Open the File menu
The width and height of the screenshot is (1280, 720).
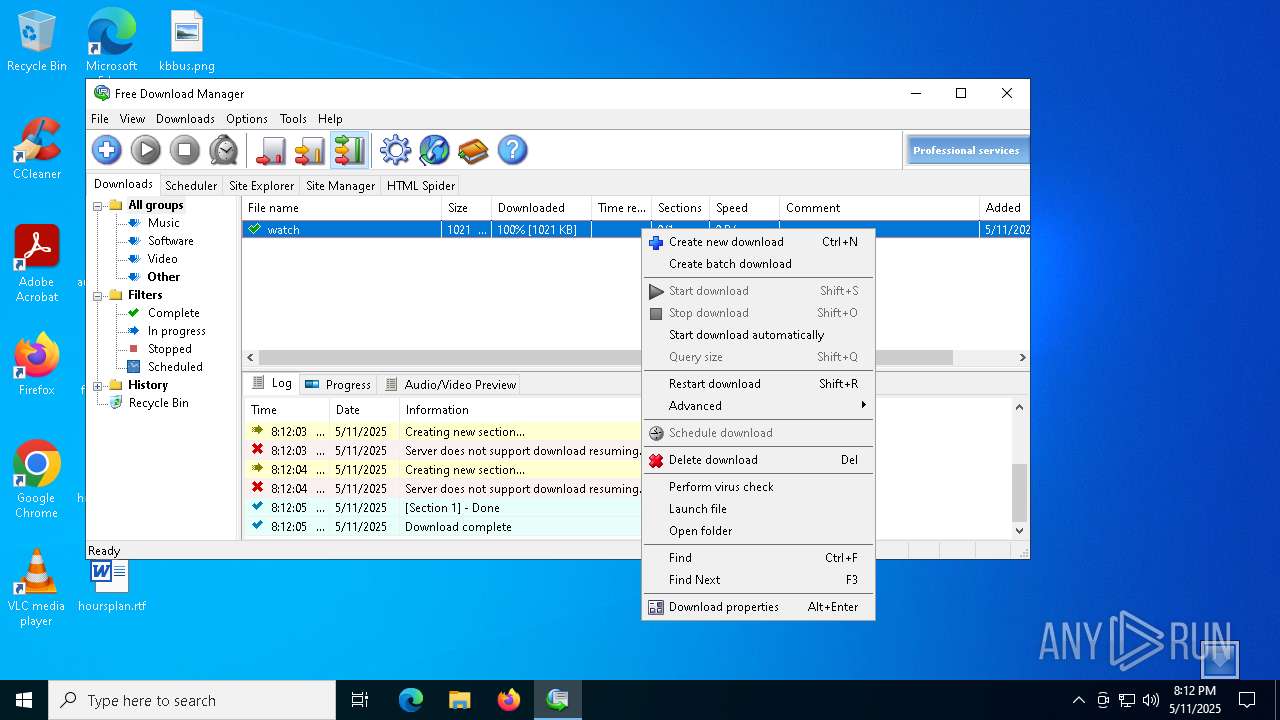100,119
